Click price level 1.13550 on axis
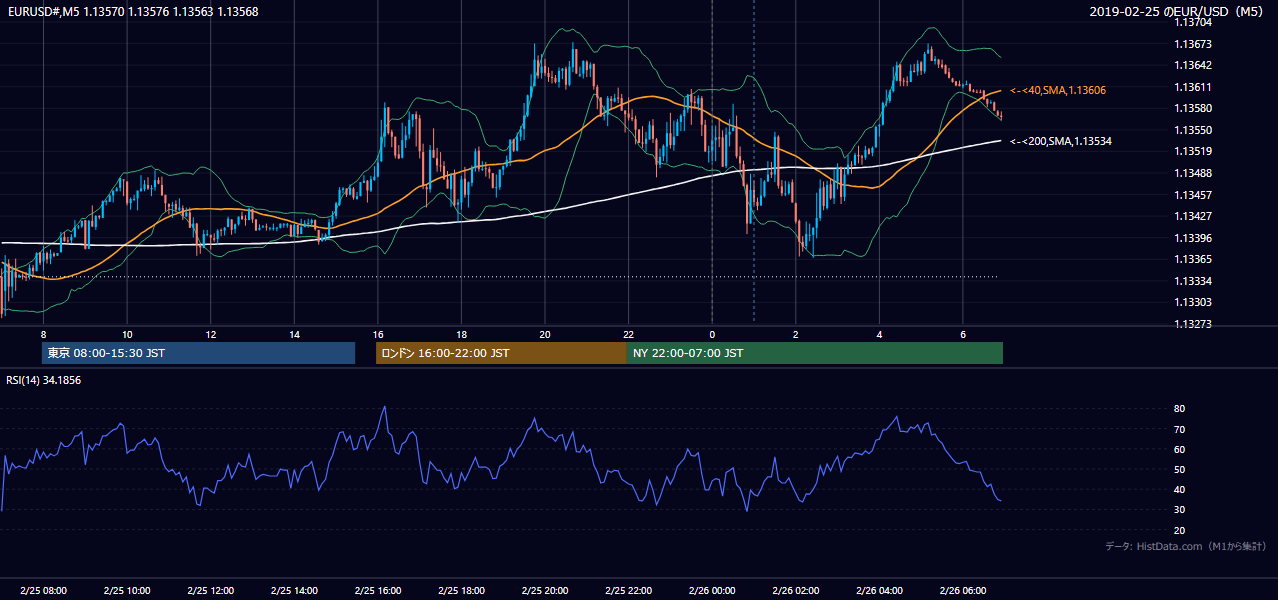The image size is (1278, 600). click(1194, 130)
